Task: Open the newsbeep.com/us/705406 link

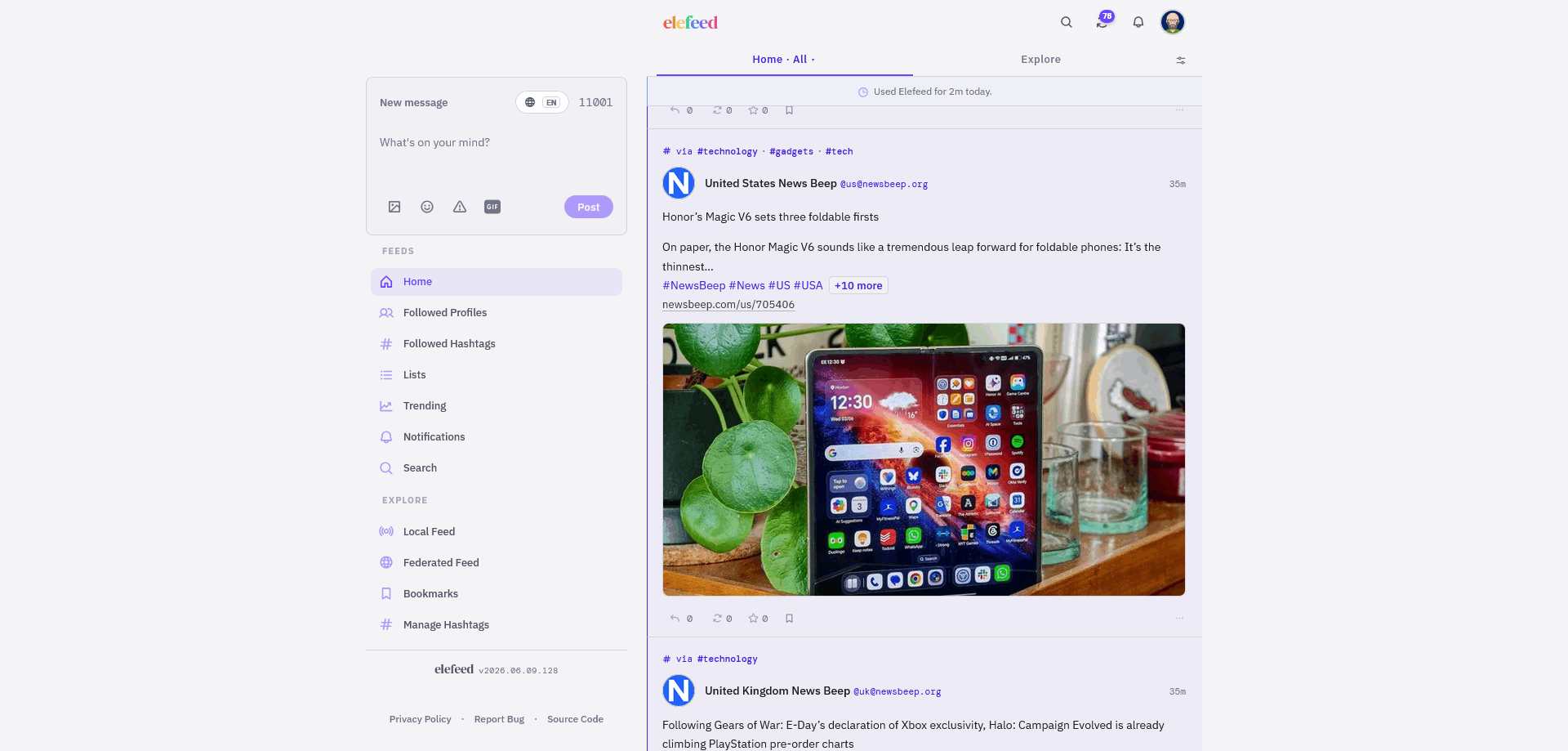Action: (x=728, y=305)
